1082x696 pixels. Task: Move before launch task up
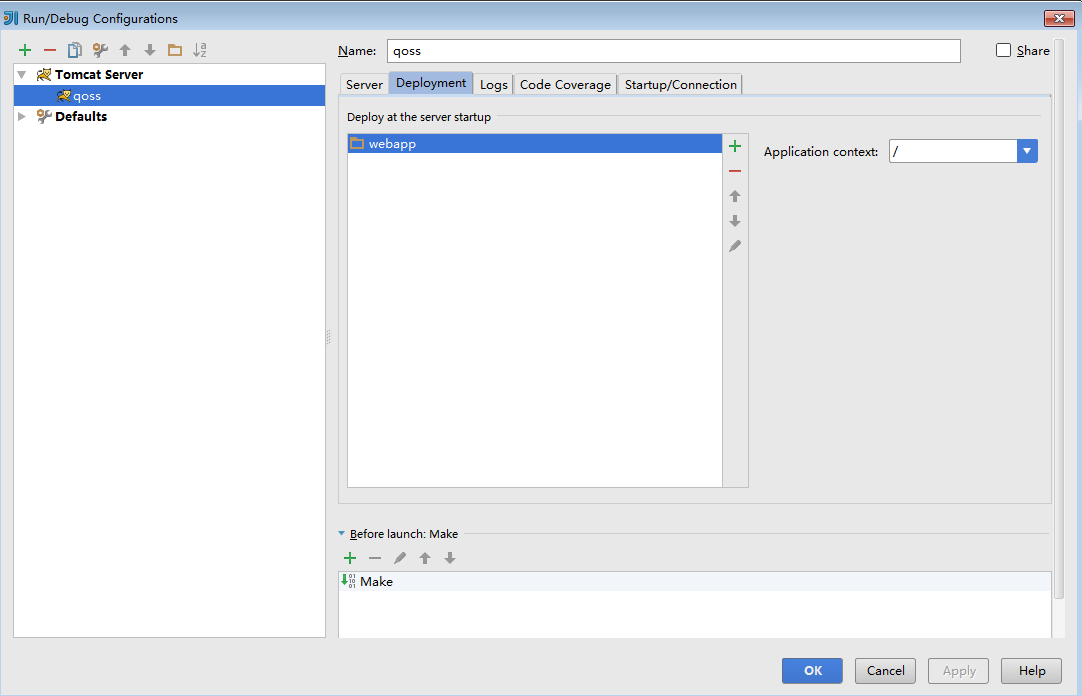pyautogui.click(x=425, y=558)
